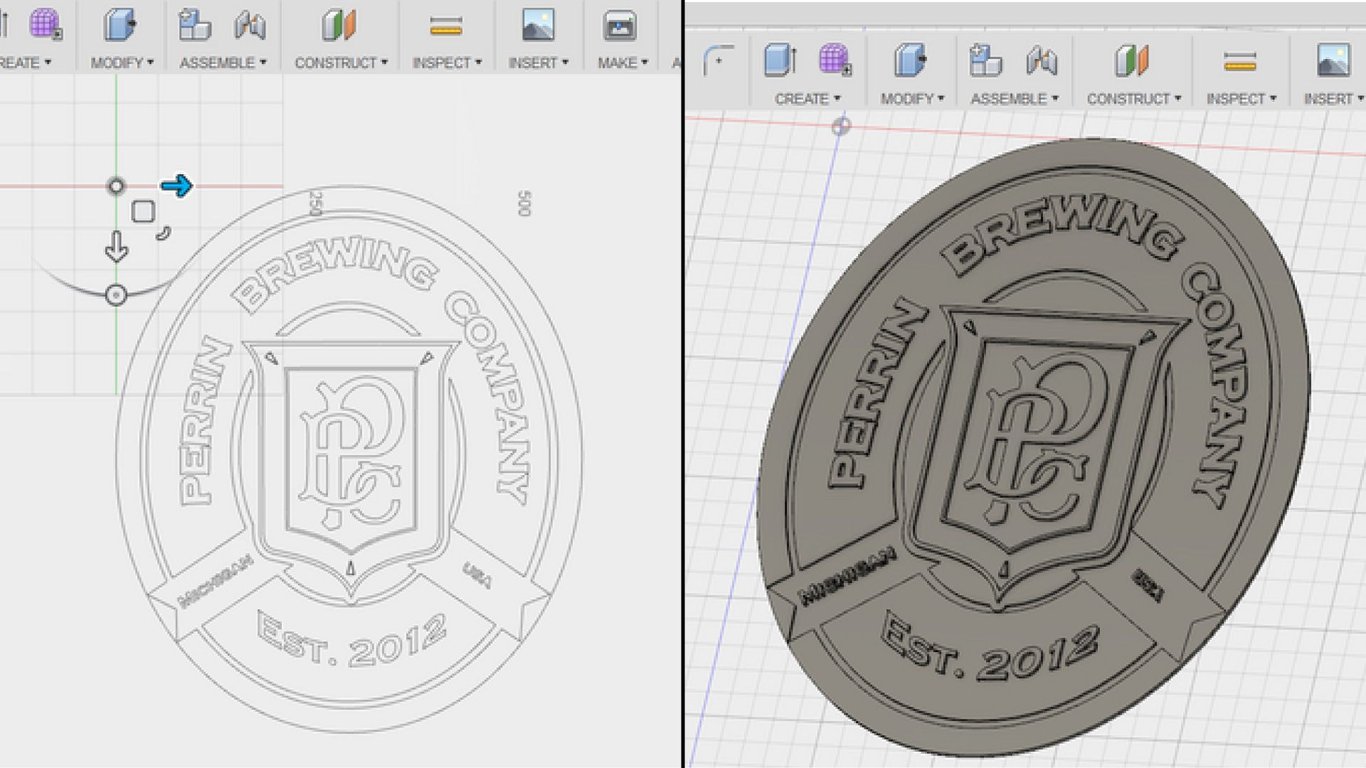Click the Construct plane icon in left window

[340, 25]
